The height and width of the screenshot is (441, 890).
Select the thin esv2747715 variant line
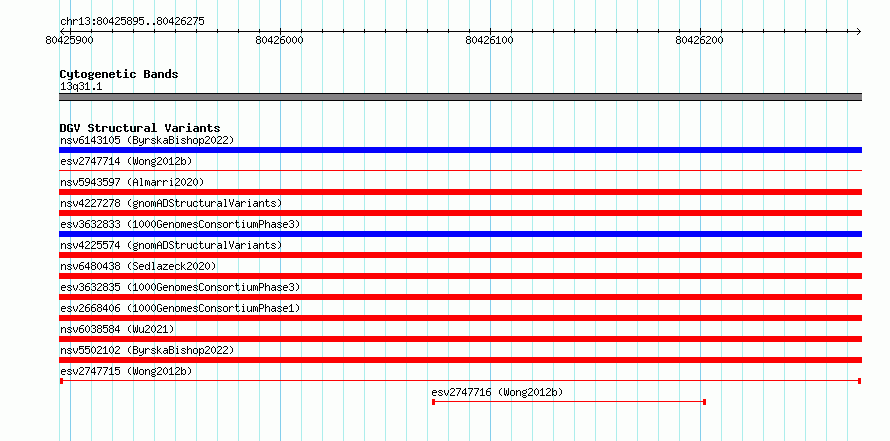click(x=460, y=380)
